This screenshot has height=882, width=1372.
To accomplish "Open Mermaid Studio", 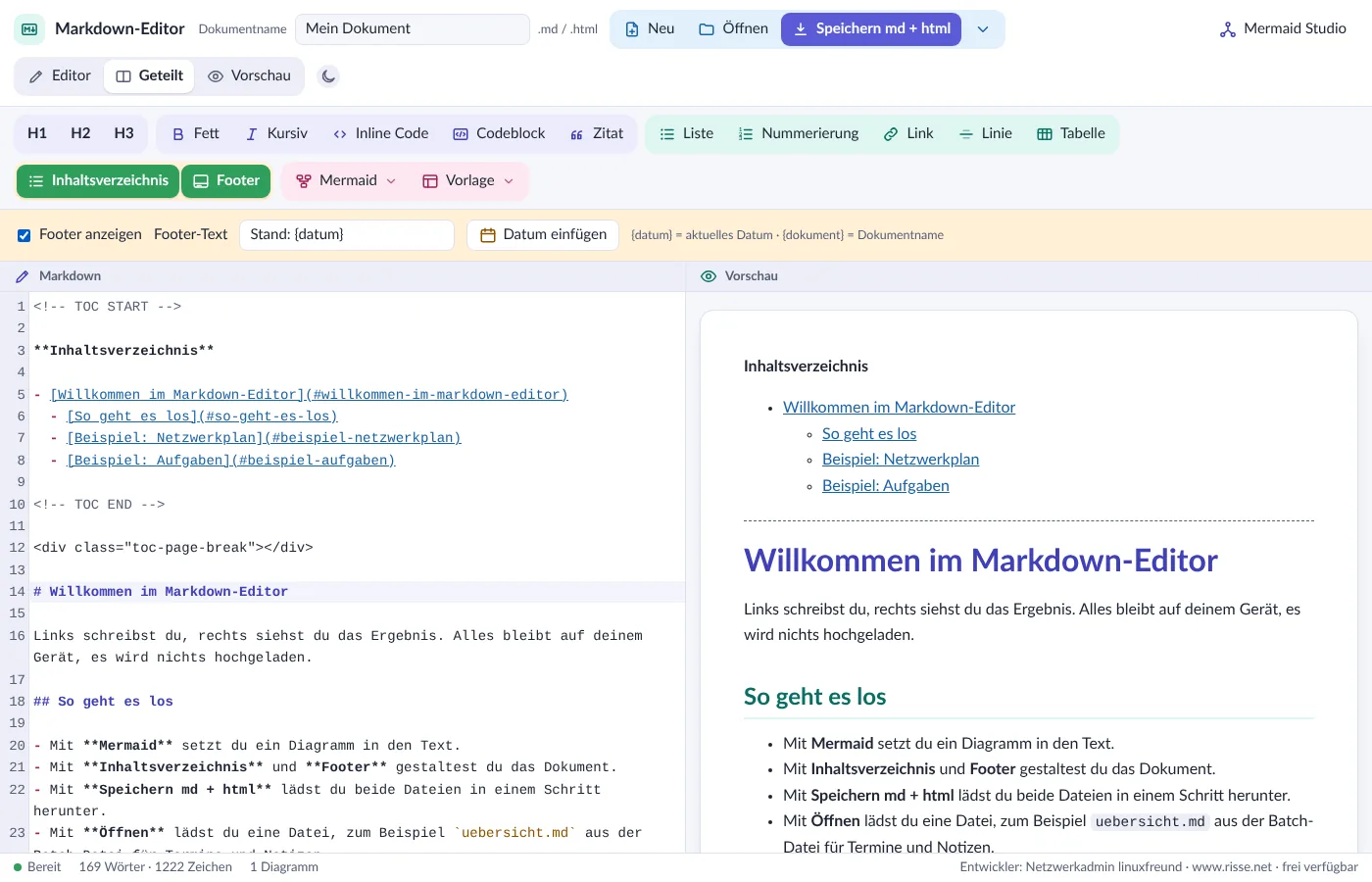I will click(x=1283, y=29).
